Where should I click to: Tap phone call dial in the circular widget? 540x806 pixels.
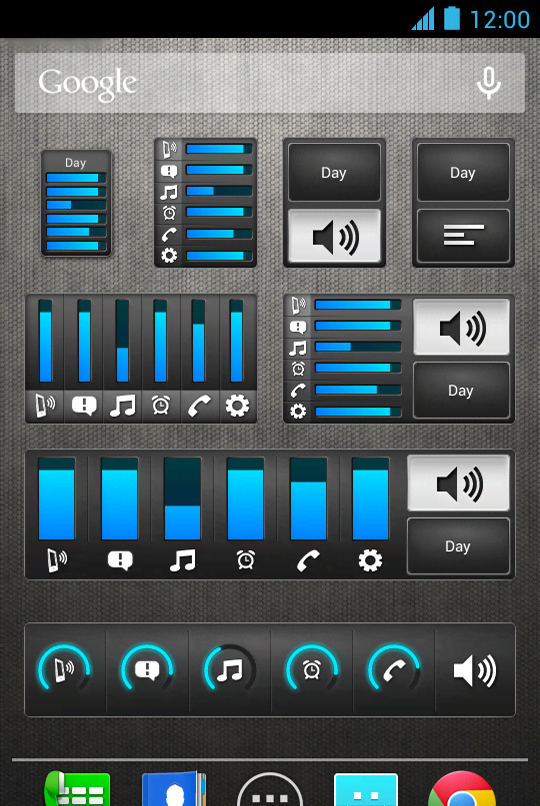click(x=394, y=669)
